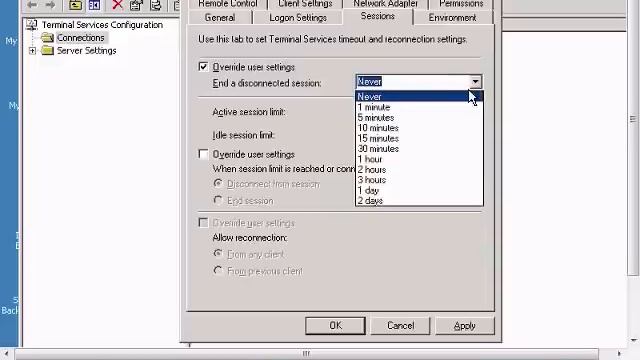Click the 'End a disconnected session:' label

pos(267,83)
